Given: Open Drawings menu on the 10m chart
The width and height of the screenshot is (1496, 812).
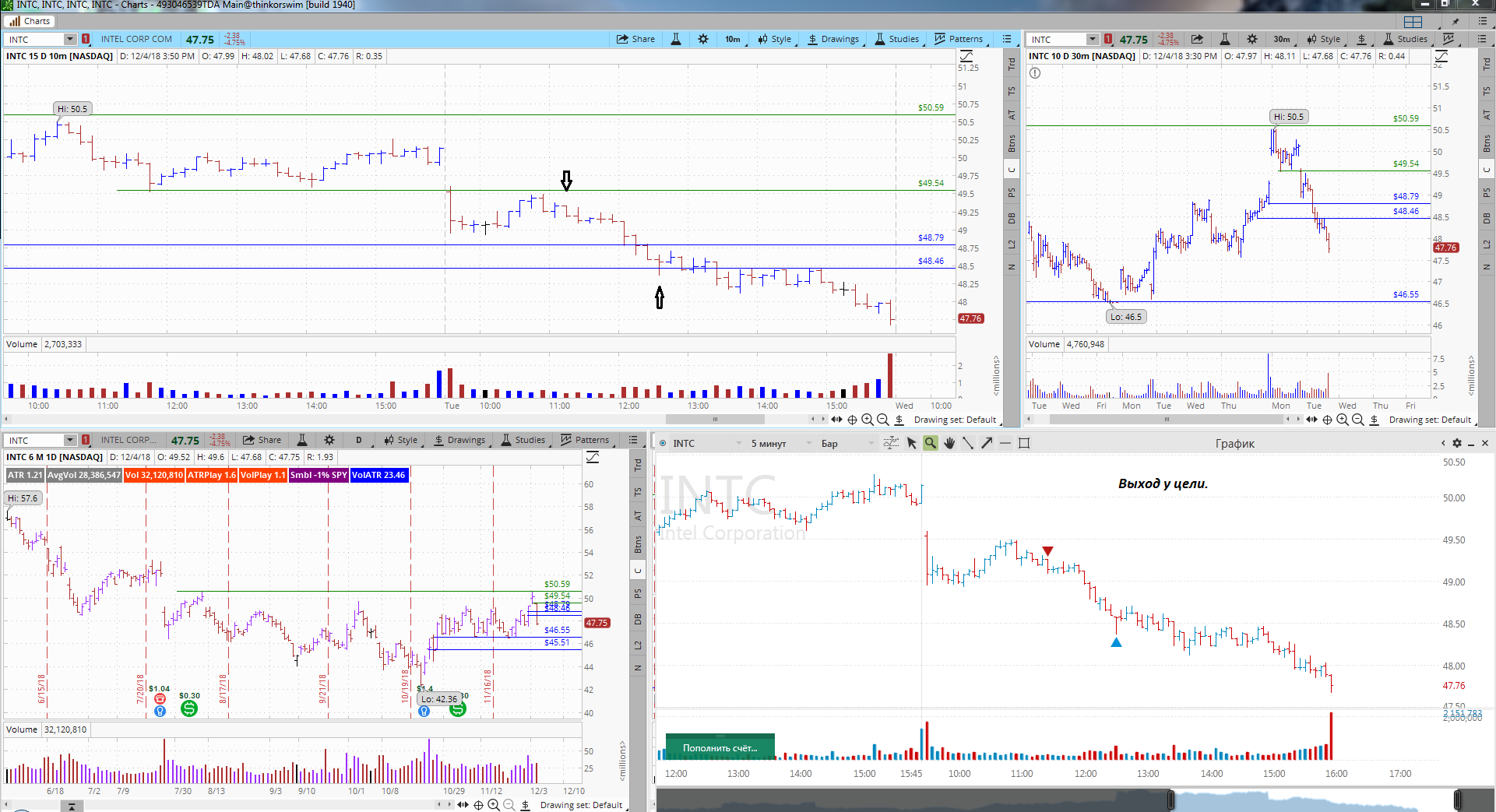Looking at the screenshot, I should coord(833,39).
